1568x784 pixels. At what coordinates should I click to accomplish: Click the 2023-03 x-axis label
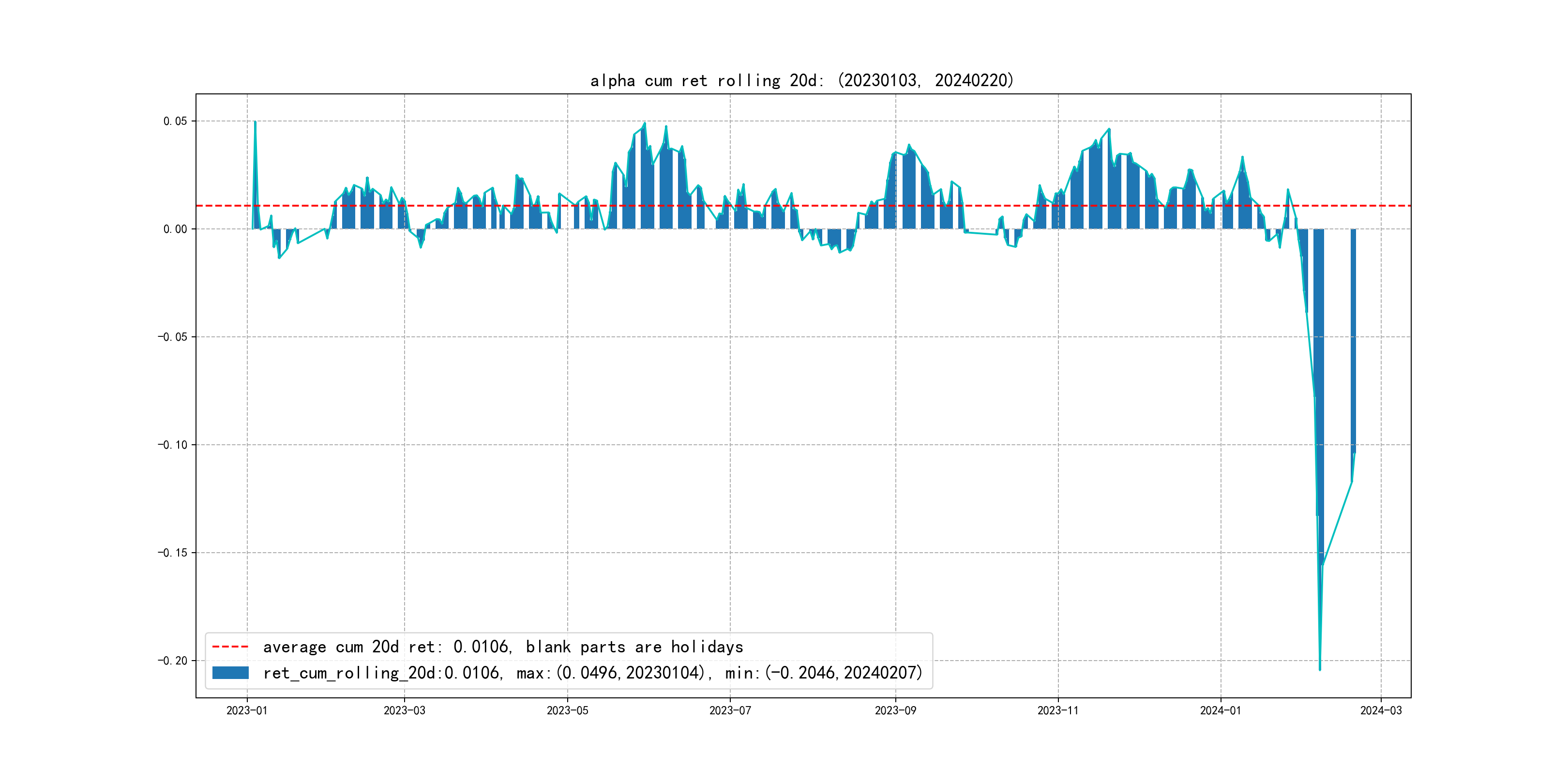pos(404,710)
